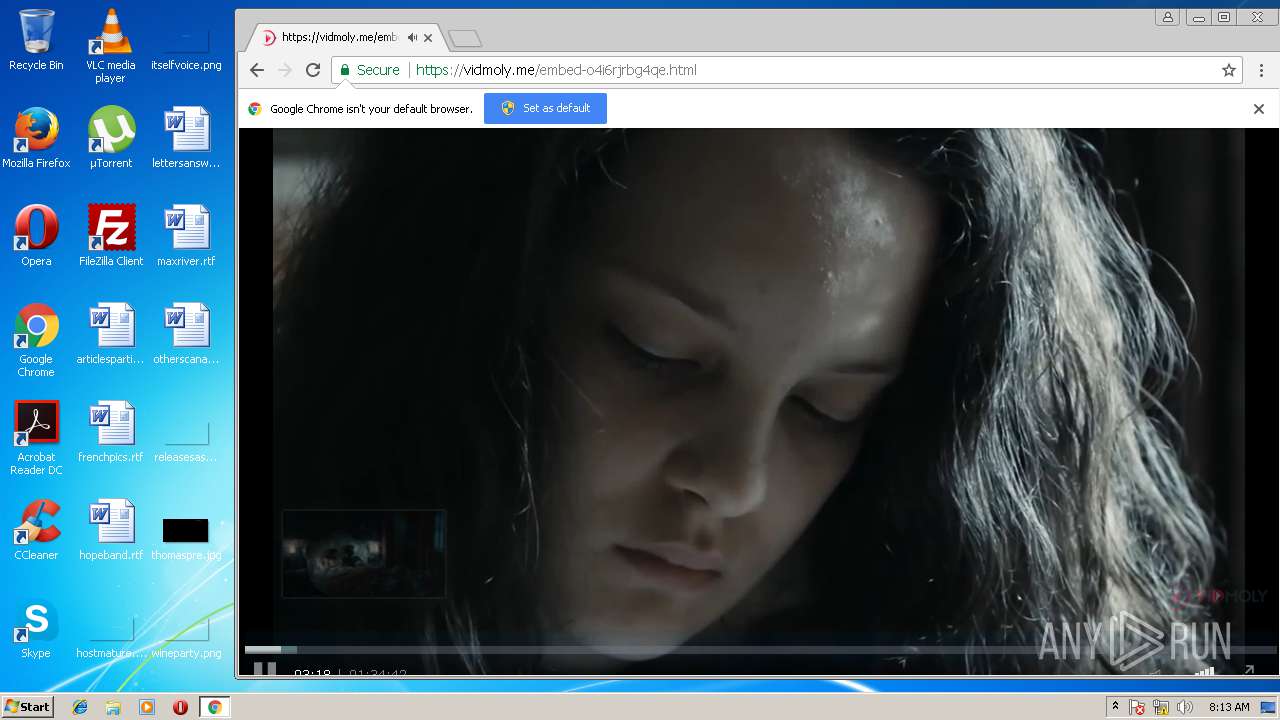Open the Chrome three-dot menu
This screenshot has height=720, width=1280.
click(1261, 70)
